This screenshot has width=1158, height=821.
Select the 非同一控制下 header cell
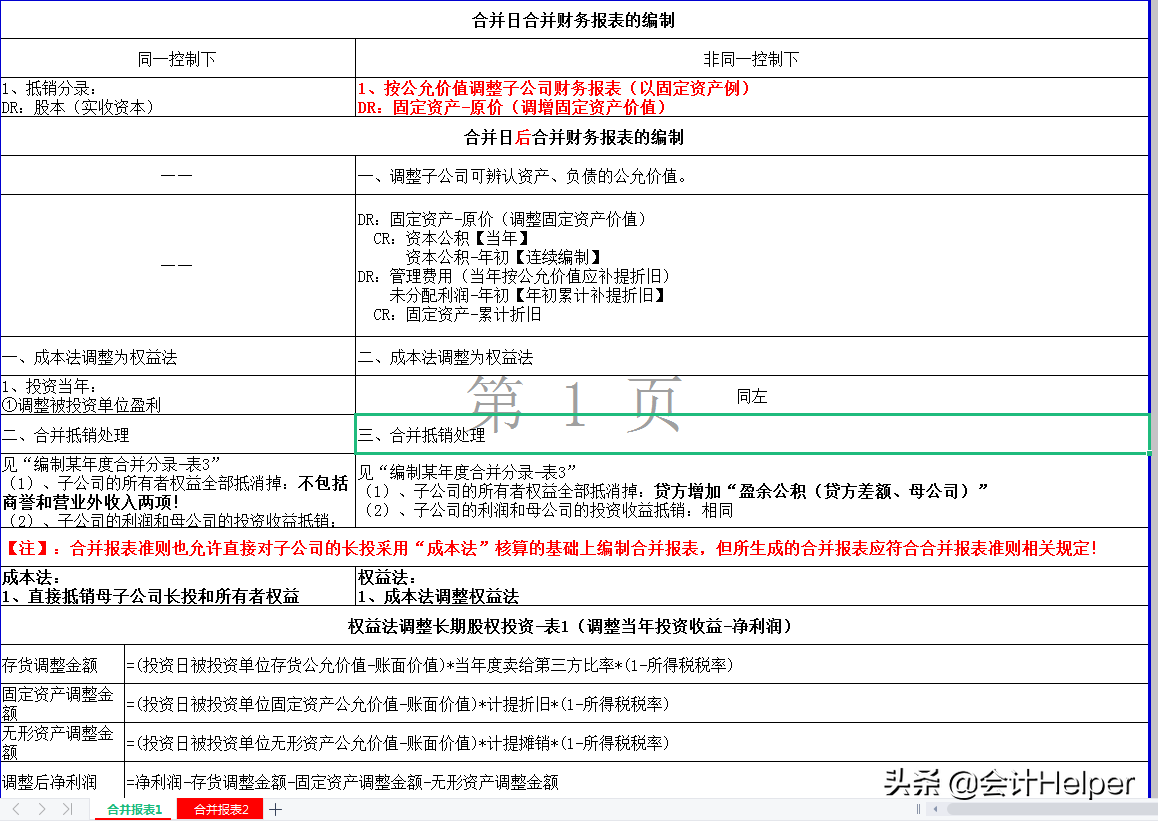click(755, 58)
